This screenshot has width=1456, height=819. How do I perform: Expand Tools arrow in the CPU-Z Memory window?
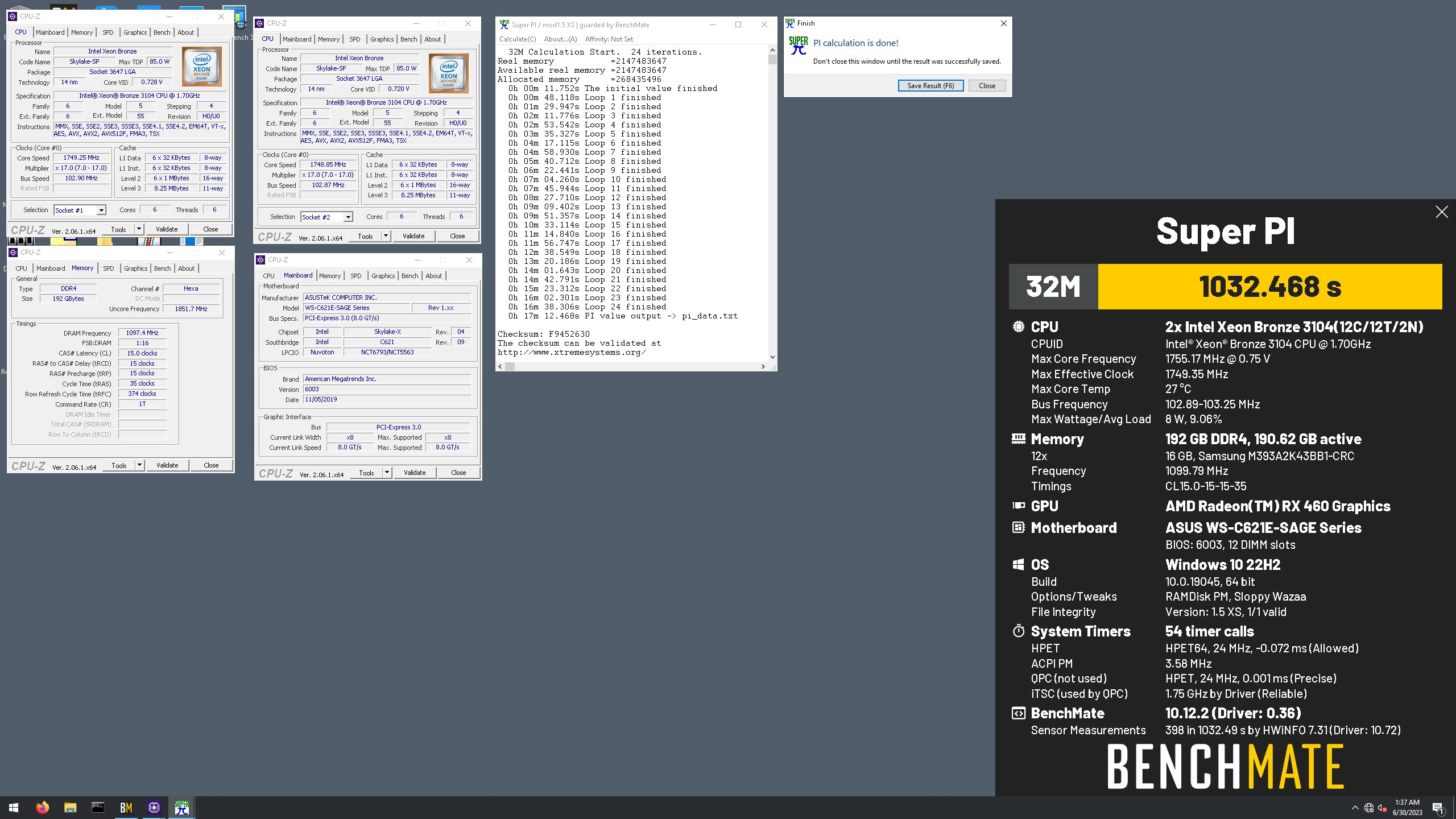point(139,465)
